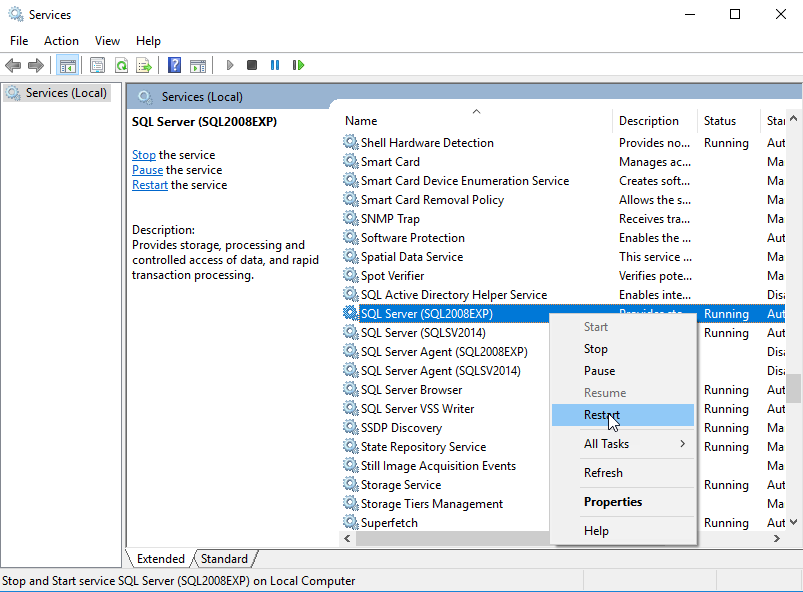Select SQL Active Directory Helper Service row
This screenshot has height=592, width=803.
coord(563,295)
